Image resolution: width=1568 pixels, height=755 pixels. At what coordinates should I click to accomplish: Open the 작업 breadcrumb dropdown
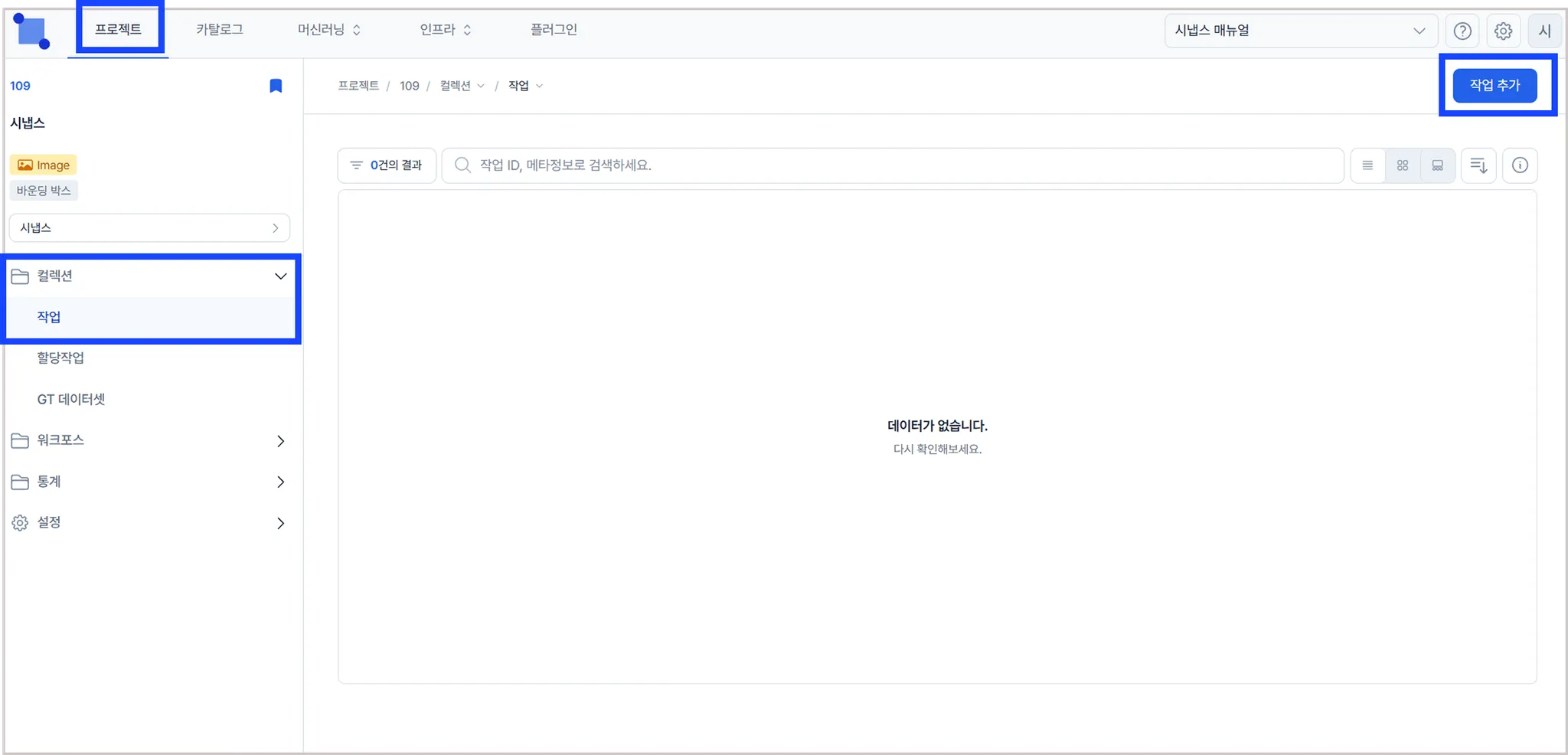pos(526,86)
